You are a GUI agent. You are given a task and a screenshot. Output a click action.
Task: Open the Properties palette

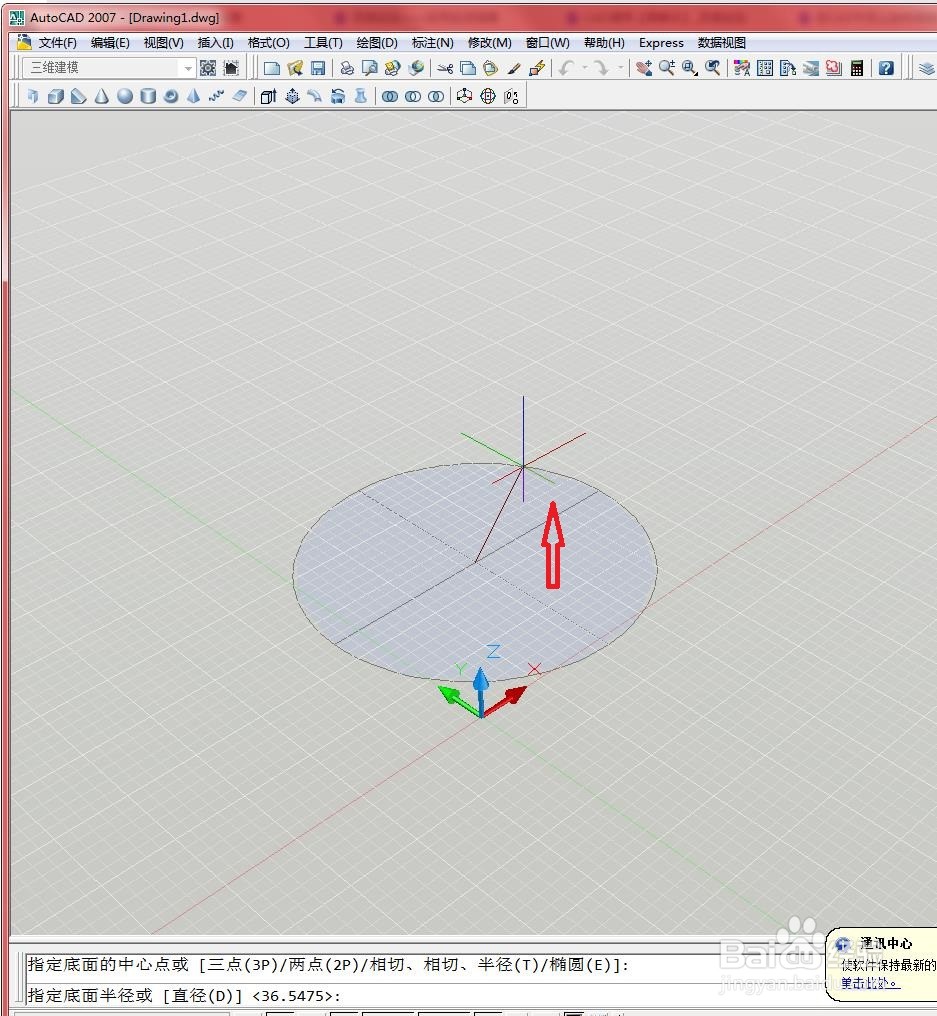point(742,68)
